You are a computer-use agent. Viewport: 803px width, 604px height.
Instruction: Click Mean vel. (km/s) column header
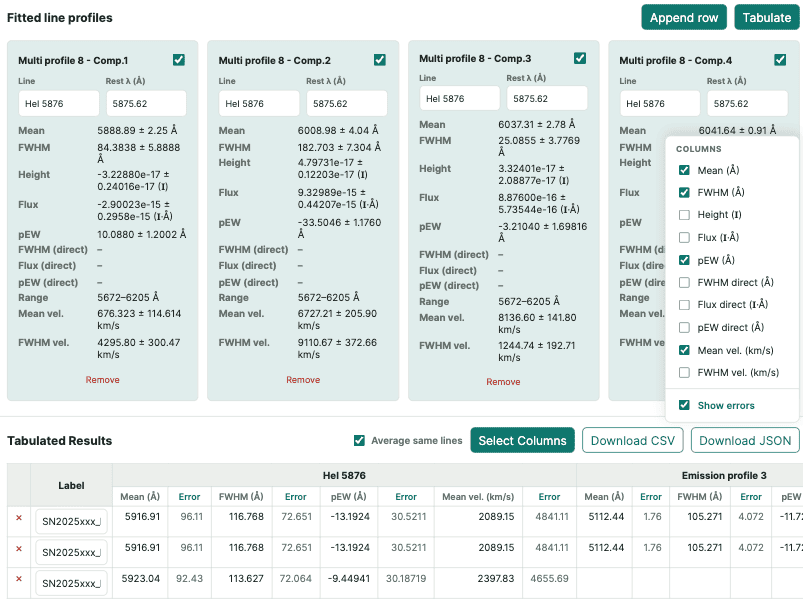[x=478, y=496]
